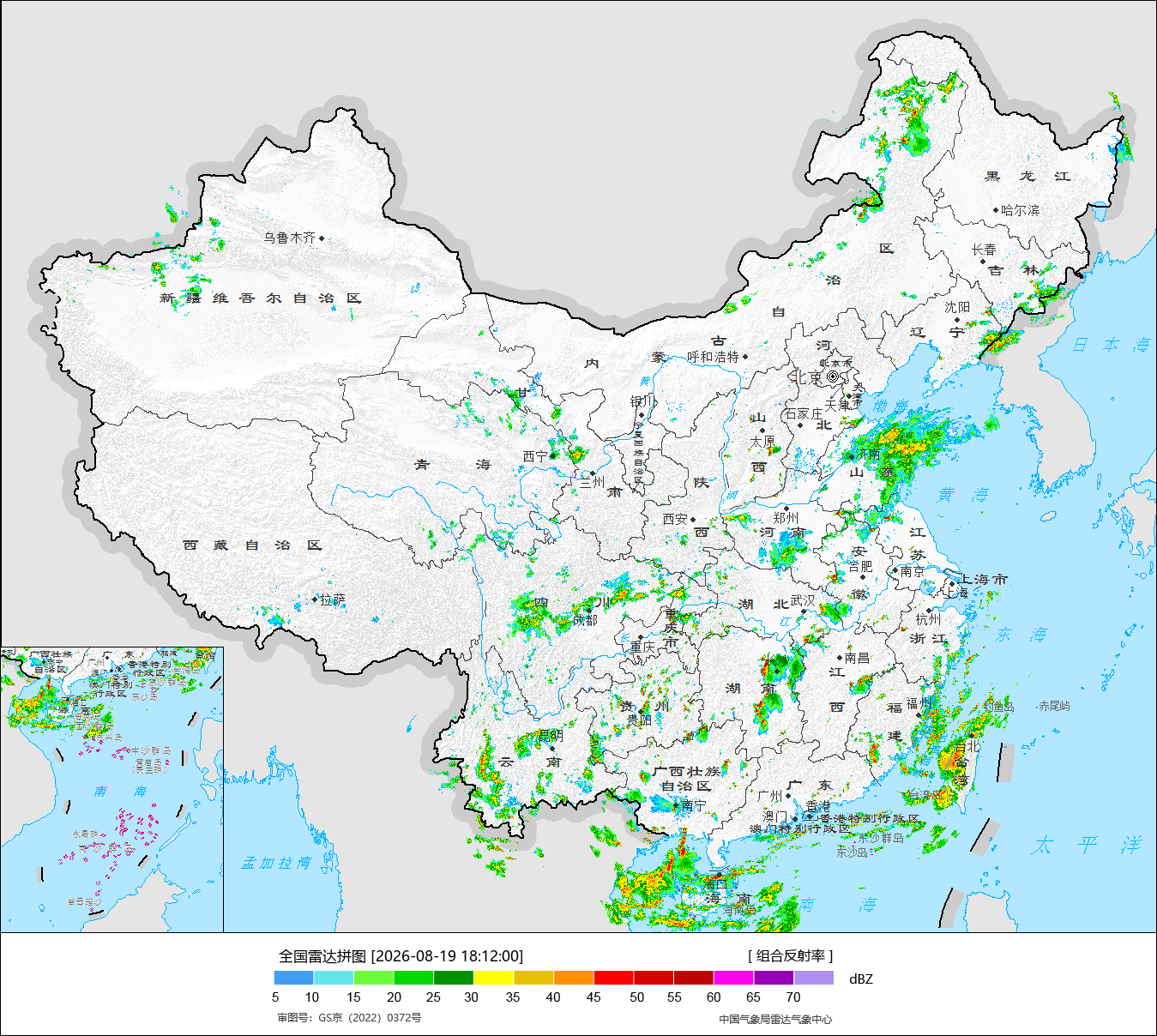1157x1036 pixels.
Task: Open the South China Sea inset map
Action: 112,790
